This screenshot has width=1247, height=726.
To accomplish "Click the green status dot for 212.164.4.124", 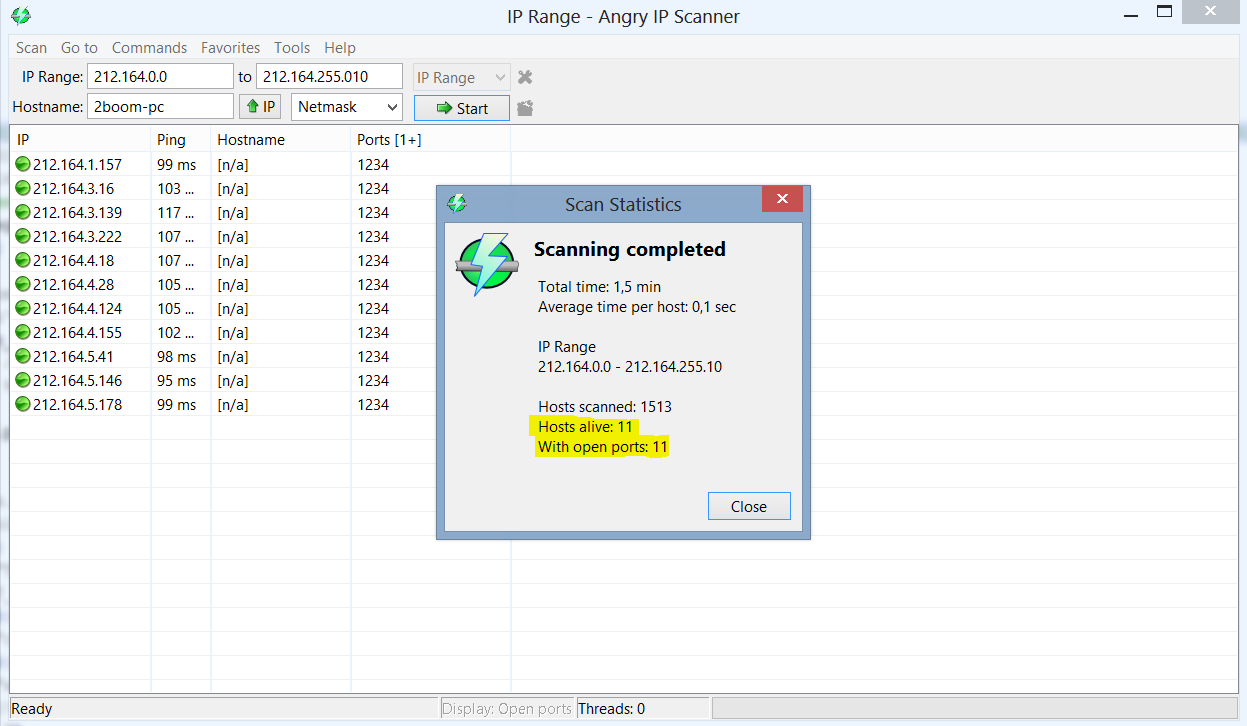I will pos(23,308).
